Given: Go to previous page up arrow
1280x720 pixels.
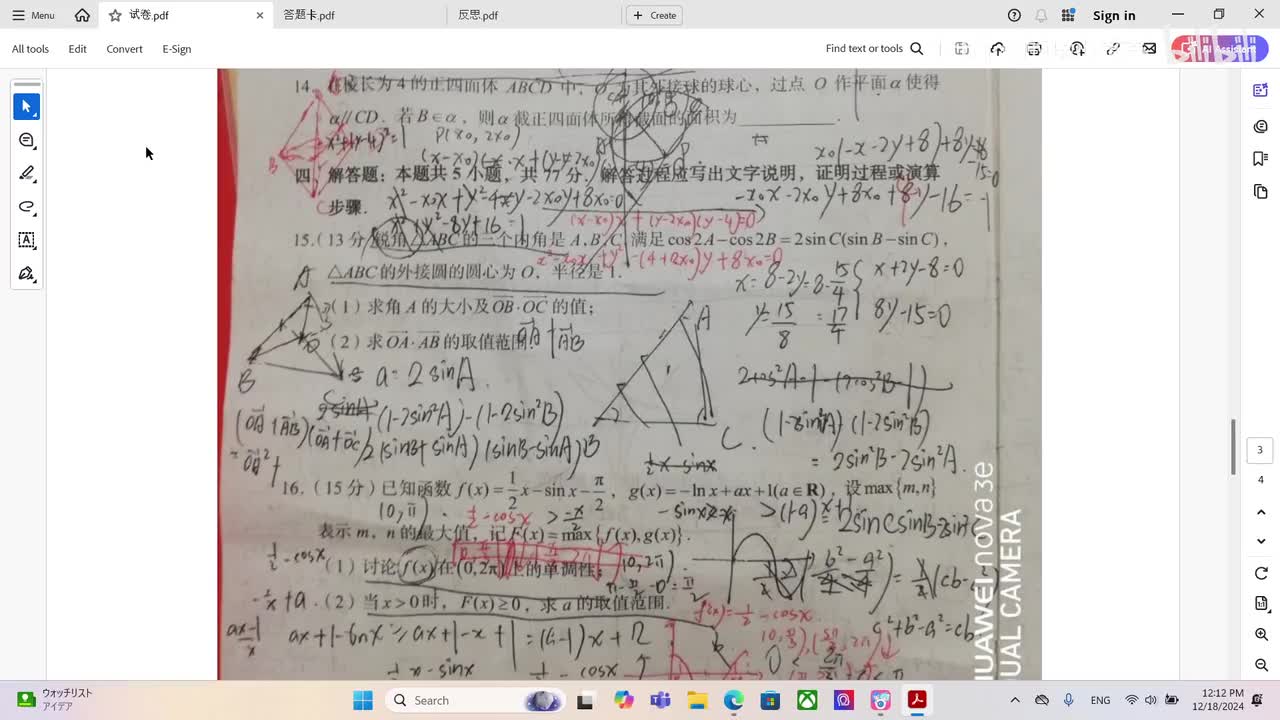Looking at the screenshot, I should (x=1260, y=512).
